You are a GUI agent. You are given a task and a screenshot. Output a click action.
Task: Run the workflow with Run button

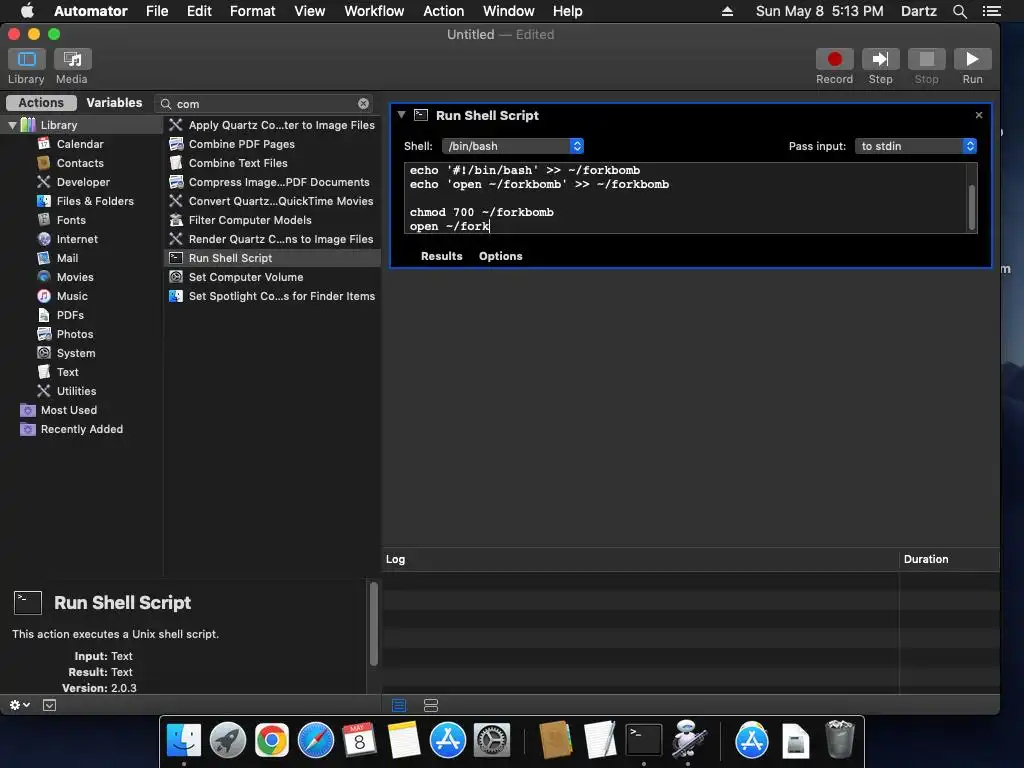[x=972, y=59]
